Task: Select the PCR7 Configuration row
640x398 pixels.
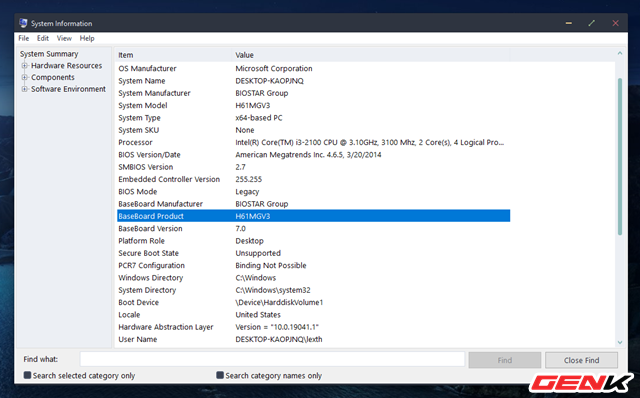Action: tap(313, 265)
